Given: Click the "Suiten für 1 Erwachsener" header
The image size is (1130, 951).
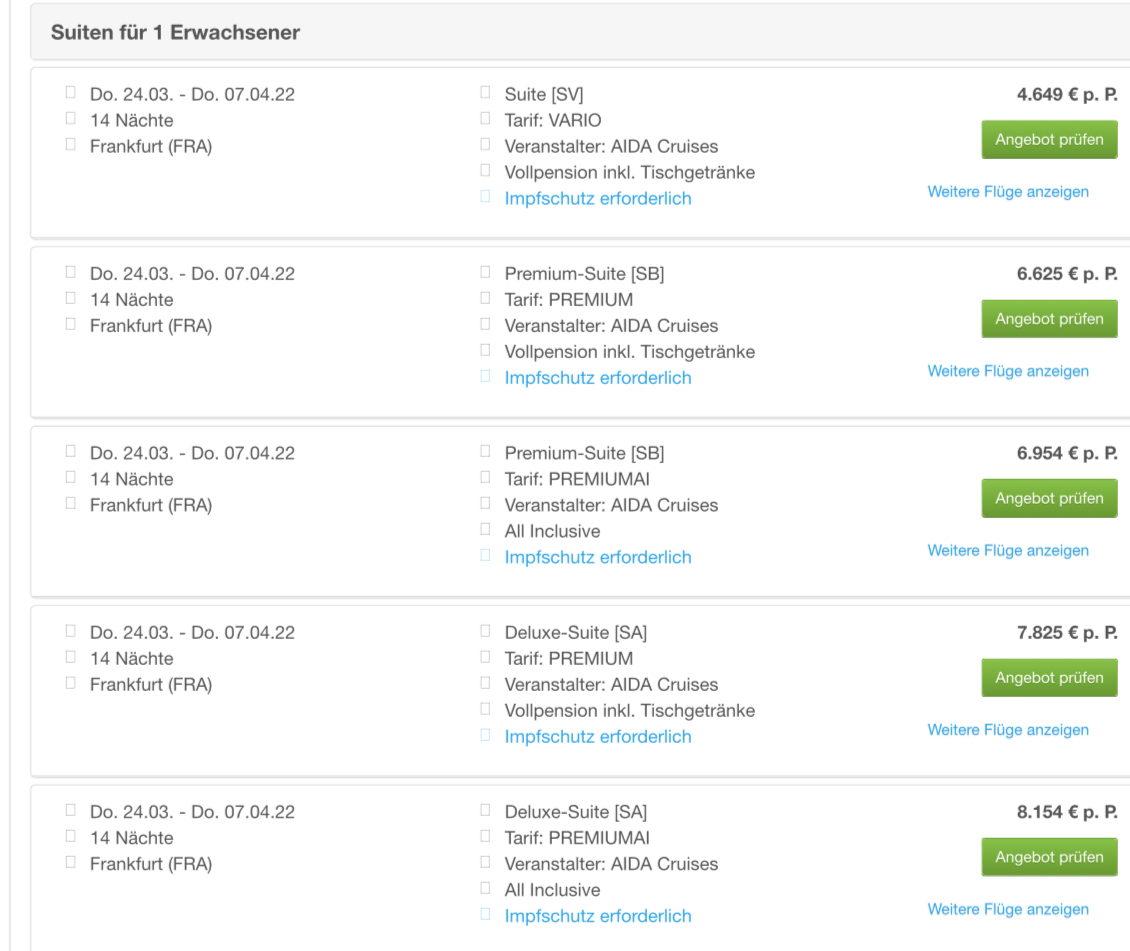Looking at the screenshot, I should (x=176, y=32).
